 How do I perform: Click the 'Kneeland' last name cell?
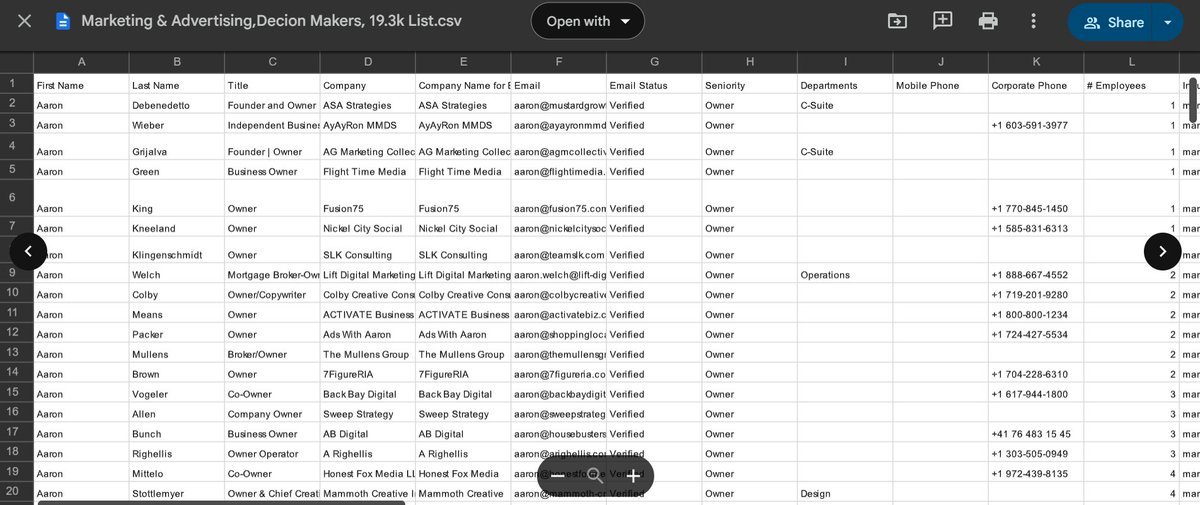[177, 228]
